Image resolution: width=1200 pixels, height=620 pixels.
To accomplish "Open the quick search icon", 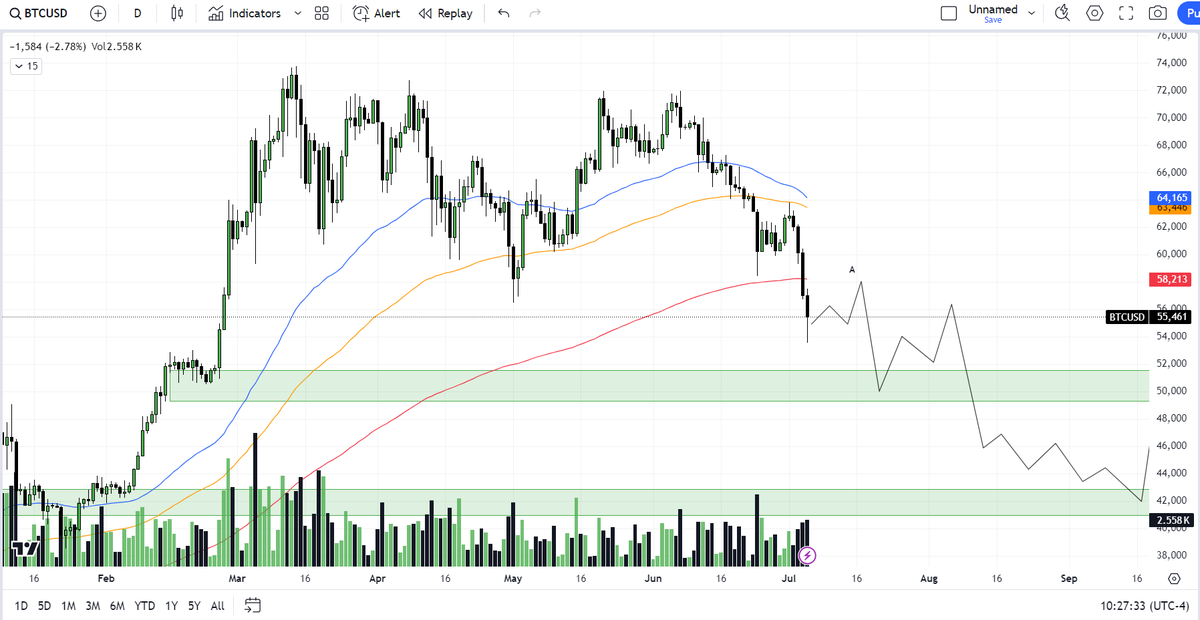I will click(x=1062, y=14).
